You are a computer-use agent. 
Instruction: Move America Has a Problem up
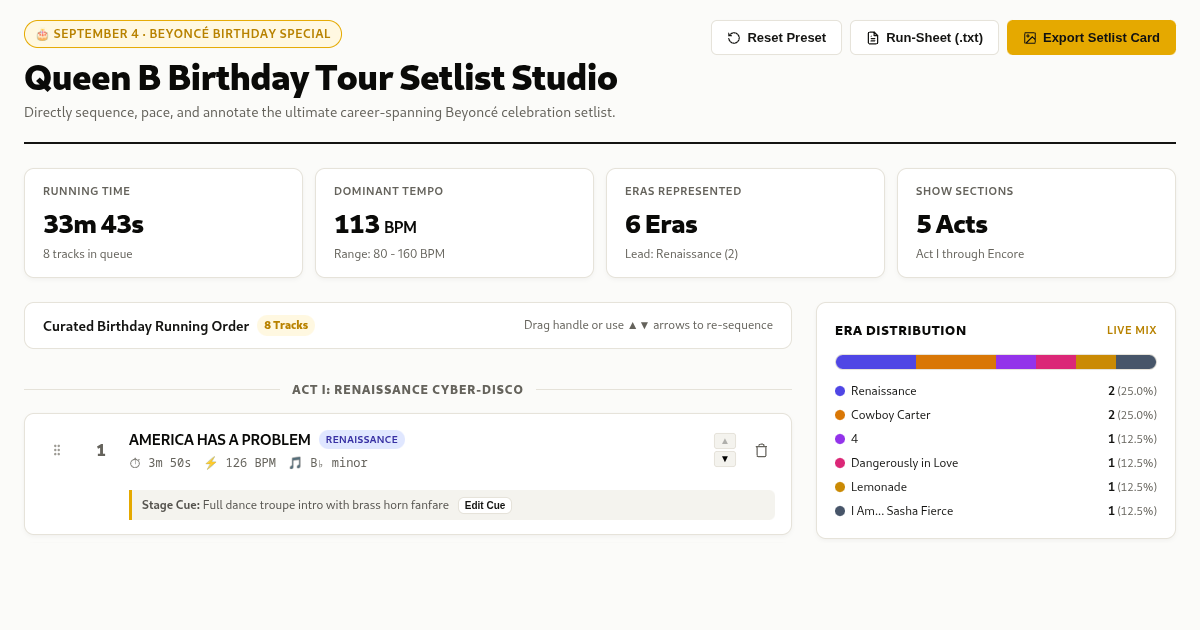coord(725,441)
